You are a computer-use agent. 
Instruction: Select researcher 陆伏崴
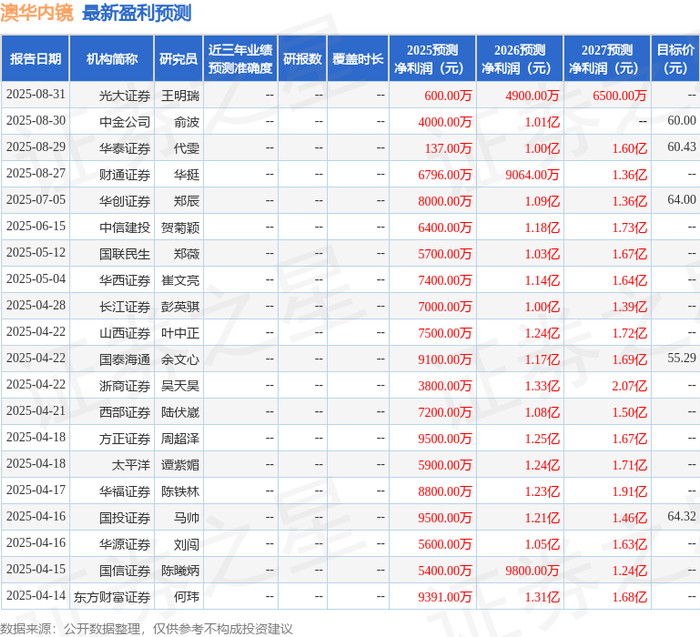tap(180, 412)
